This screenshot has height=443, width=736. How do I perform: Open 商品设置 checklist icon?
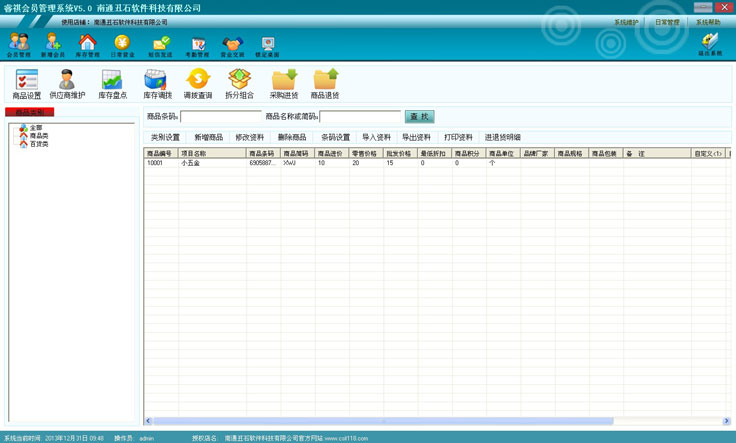pos(27,84)
